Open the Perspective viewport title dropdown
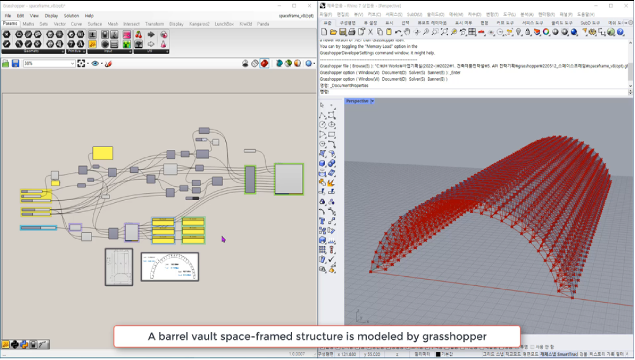 coord(372,101)
